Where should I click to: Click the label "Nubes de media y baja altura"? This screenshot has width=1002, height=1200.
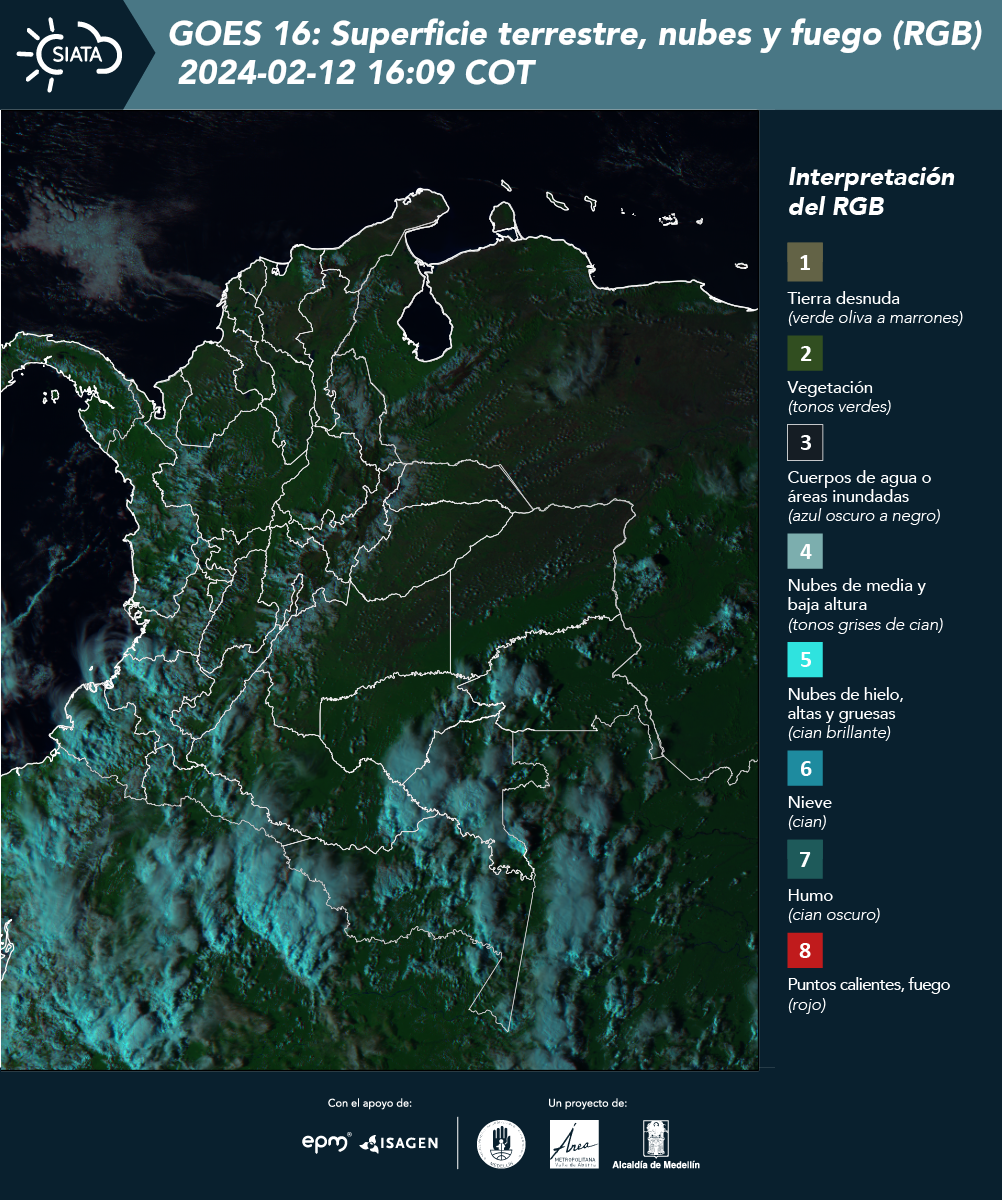[857, 595]
